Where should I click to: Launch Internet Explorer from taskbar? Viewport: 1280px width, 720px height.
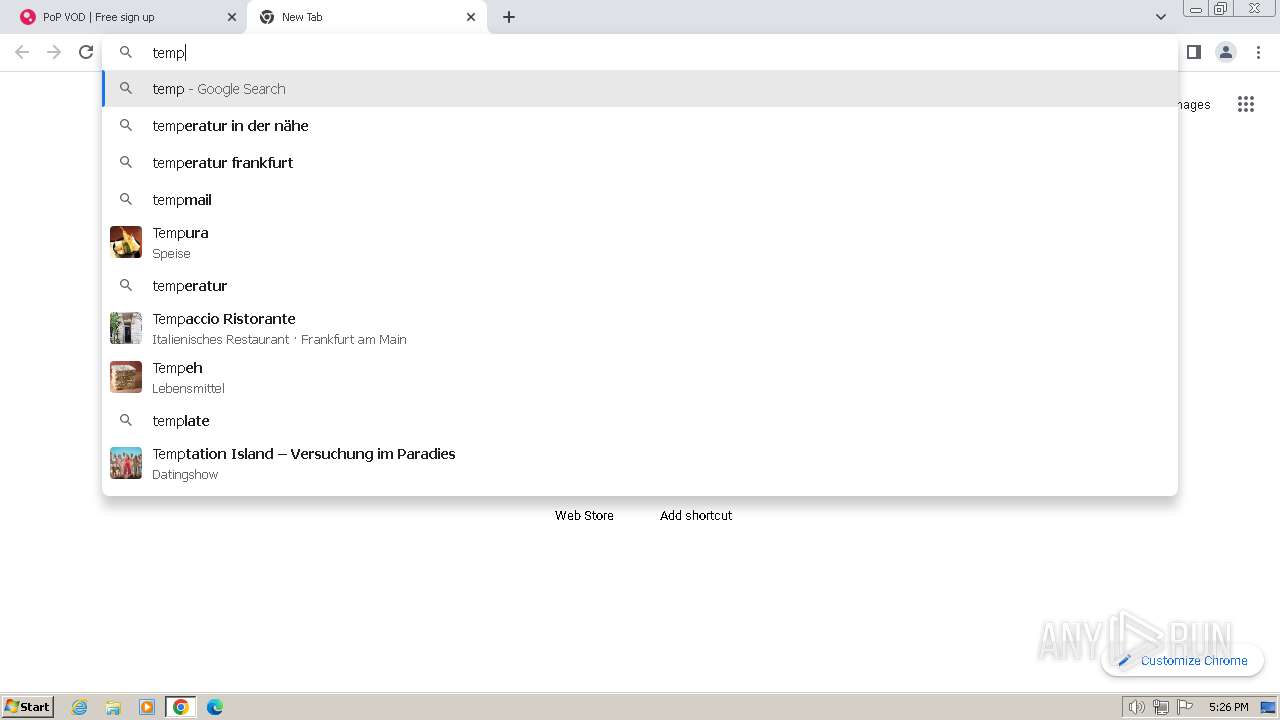click(x=80, y=707)
